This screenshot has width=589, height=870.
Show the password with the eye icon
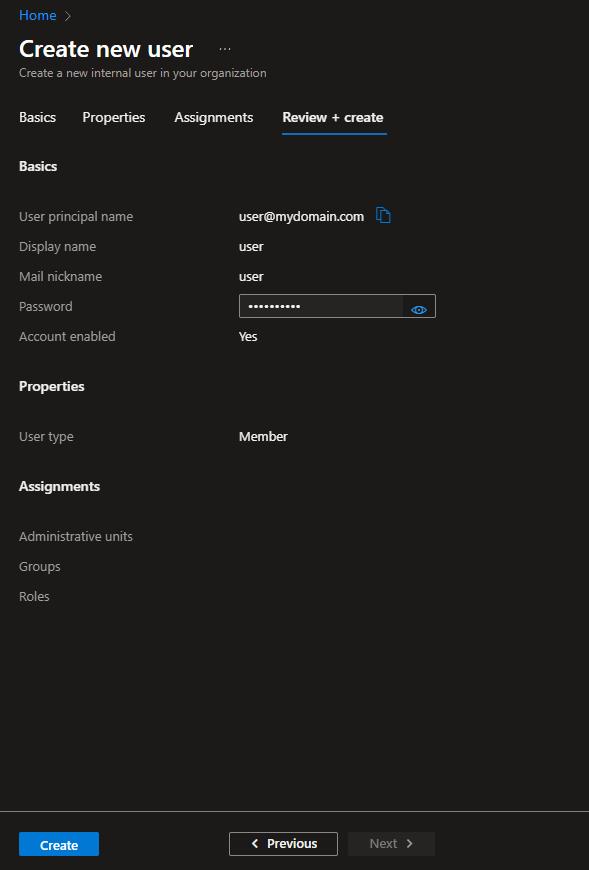point(419,310)
